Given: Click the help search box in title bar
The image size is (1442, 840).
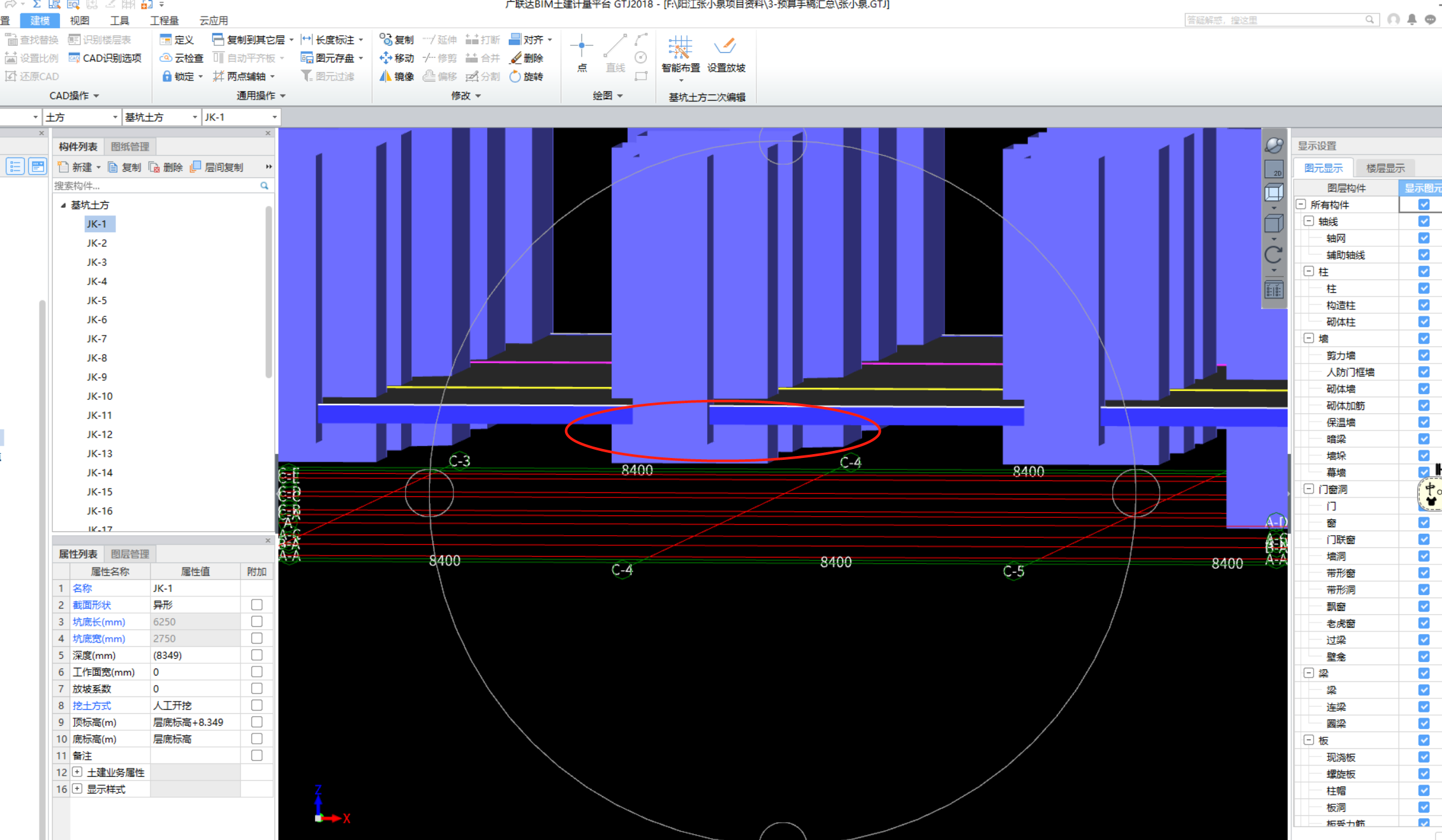Looking at the screenshot, I should pyautogui.click(x=1281, y=20).
